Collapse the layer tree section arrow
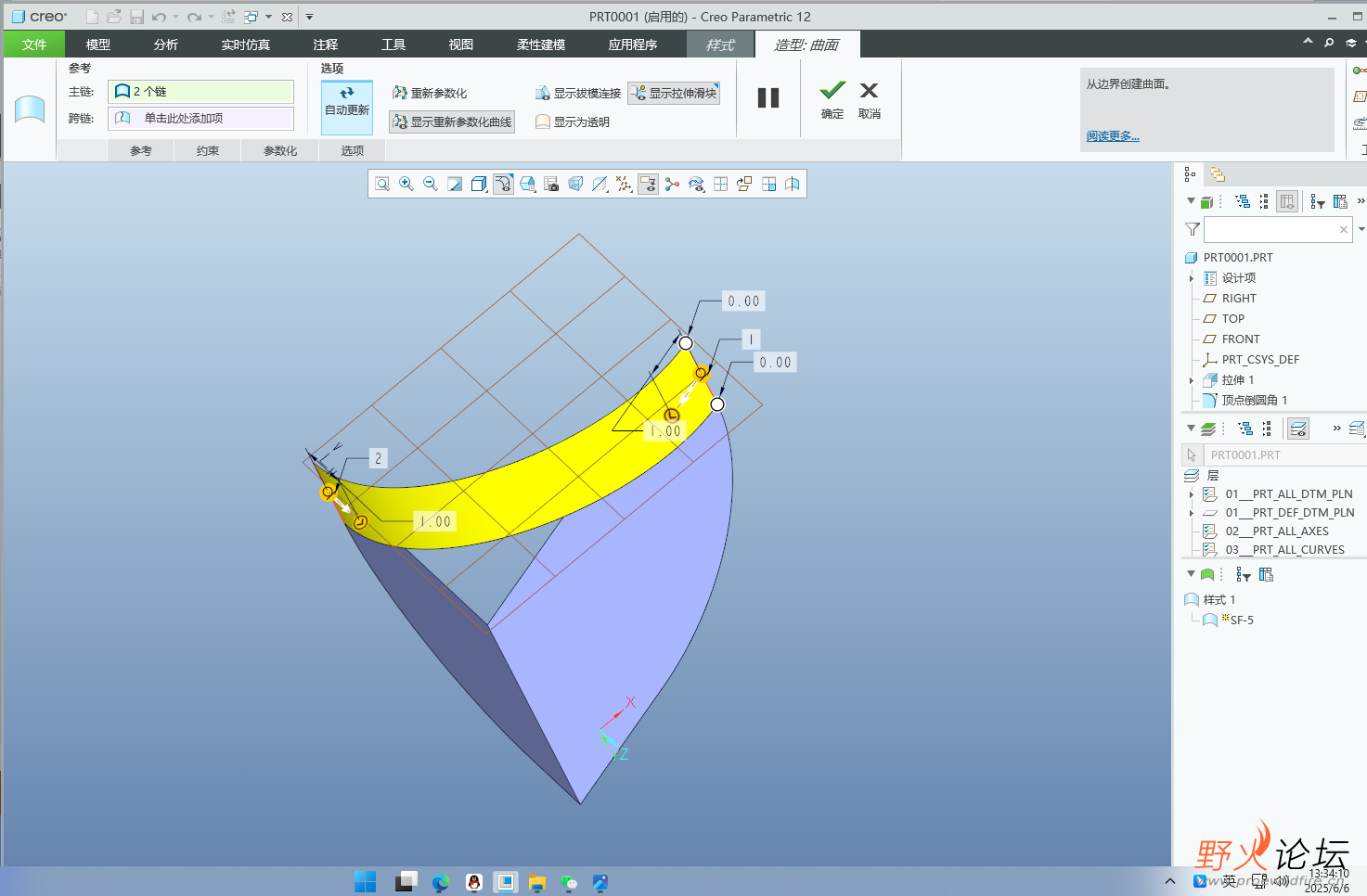Screen dimensions: 1367x896 [1191, 428]
